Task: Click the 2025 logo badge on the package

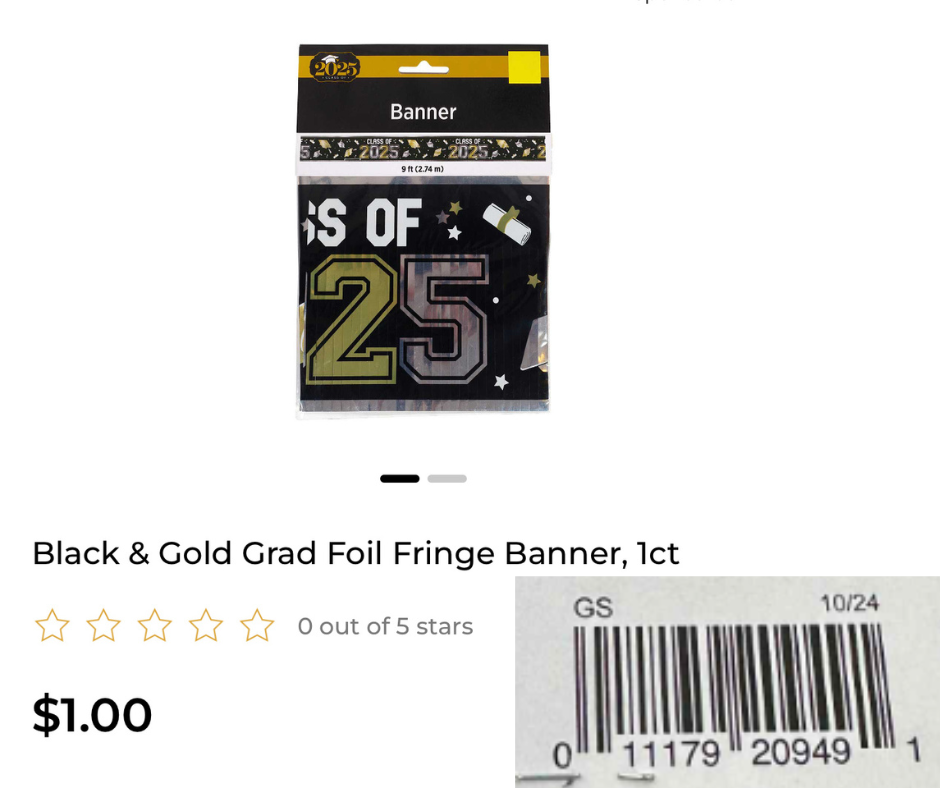Action: tap(335, 68)
